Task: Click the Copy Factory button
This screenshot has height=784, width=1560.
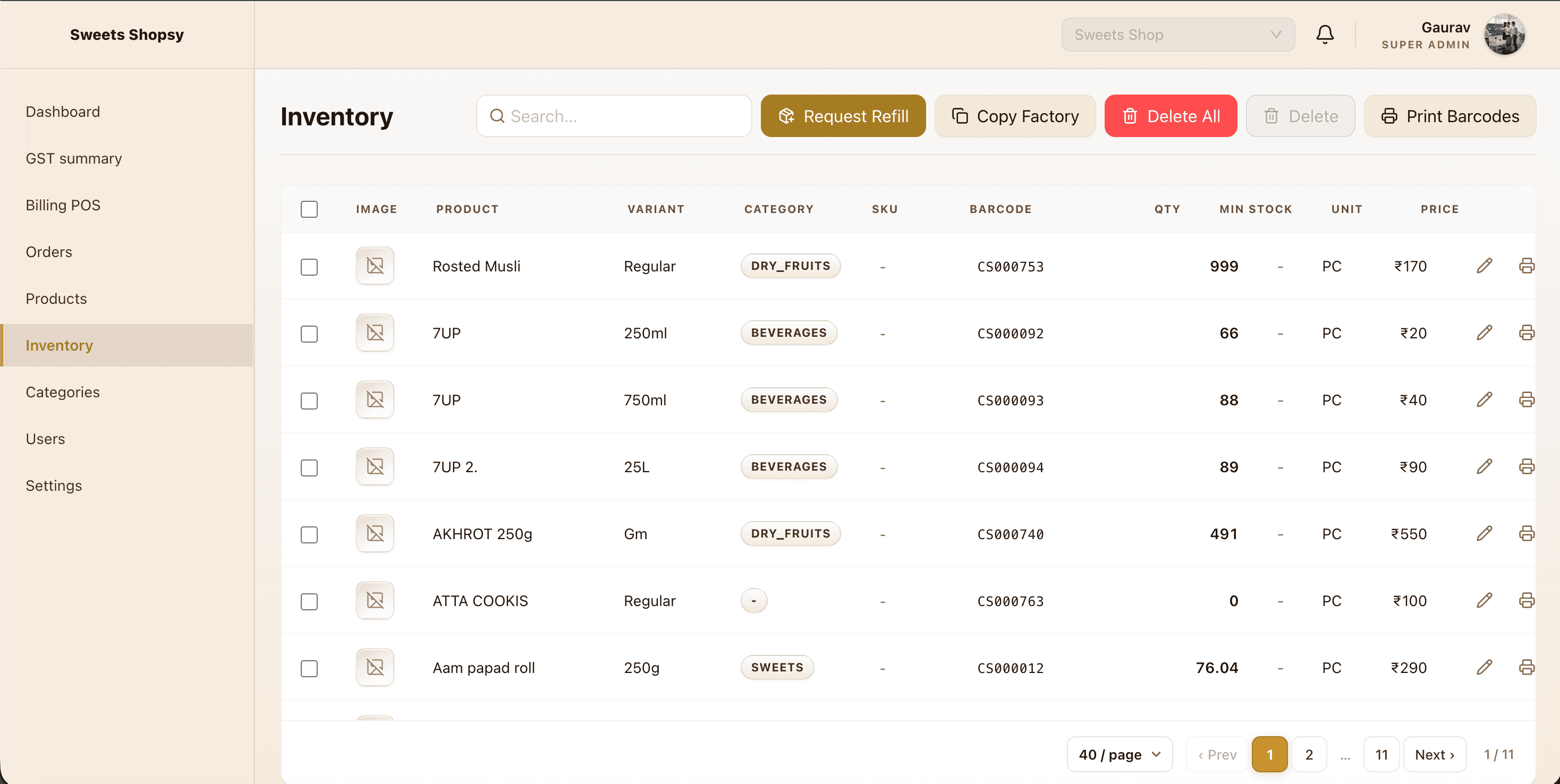Action: (1015, 116)
